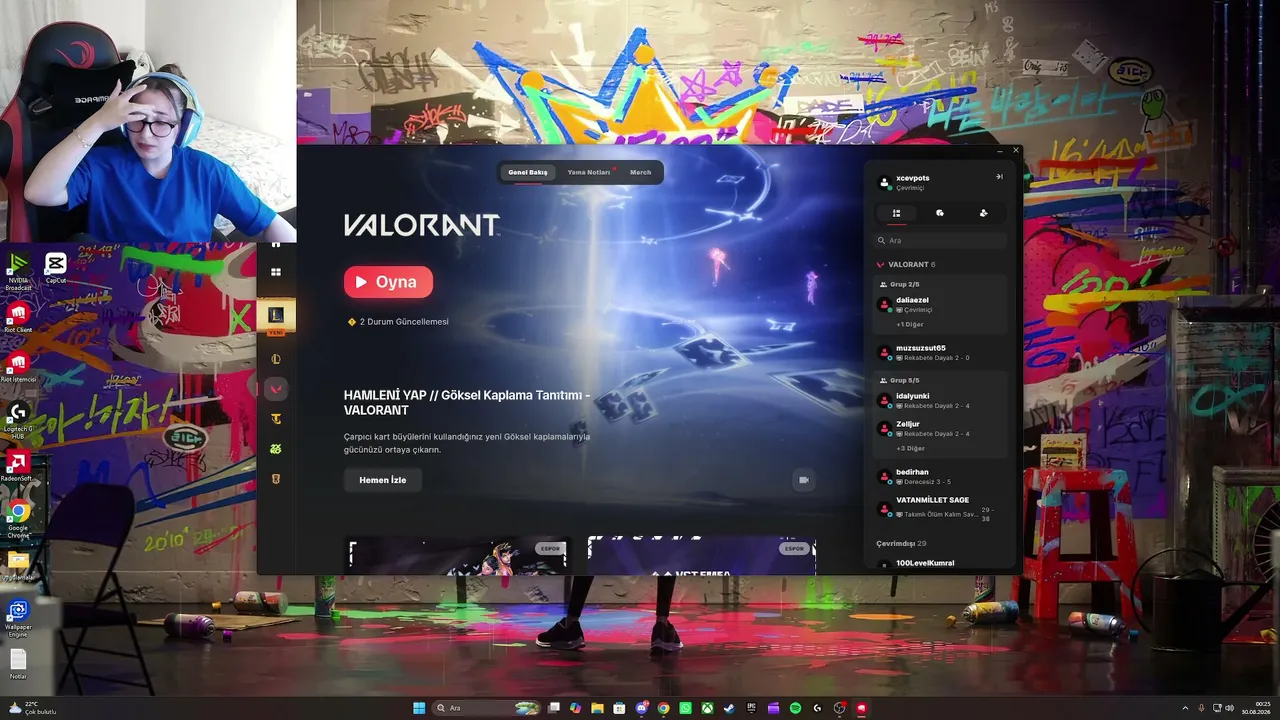The height and width of the screenshot is (720, 1280).
Task: Open the right ESPOR news thumbnail
Action: pos(702,556)
